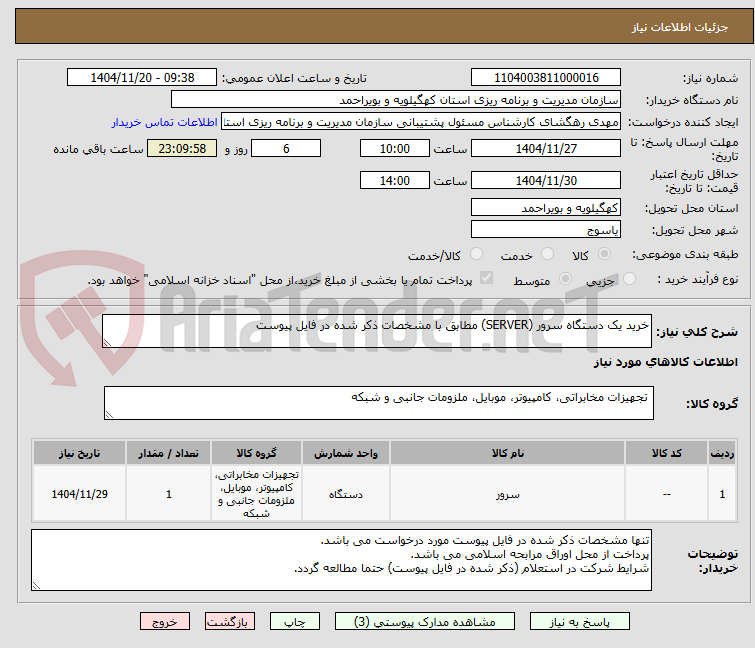Click item name cell 'سرور'
Viewport: 755px width, 648px height.
(508, 494)
